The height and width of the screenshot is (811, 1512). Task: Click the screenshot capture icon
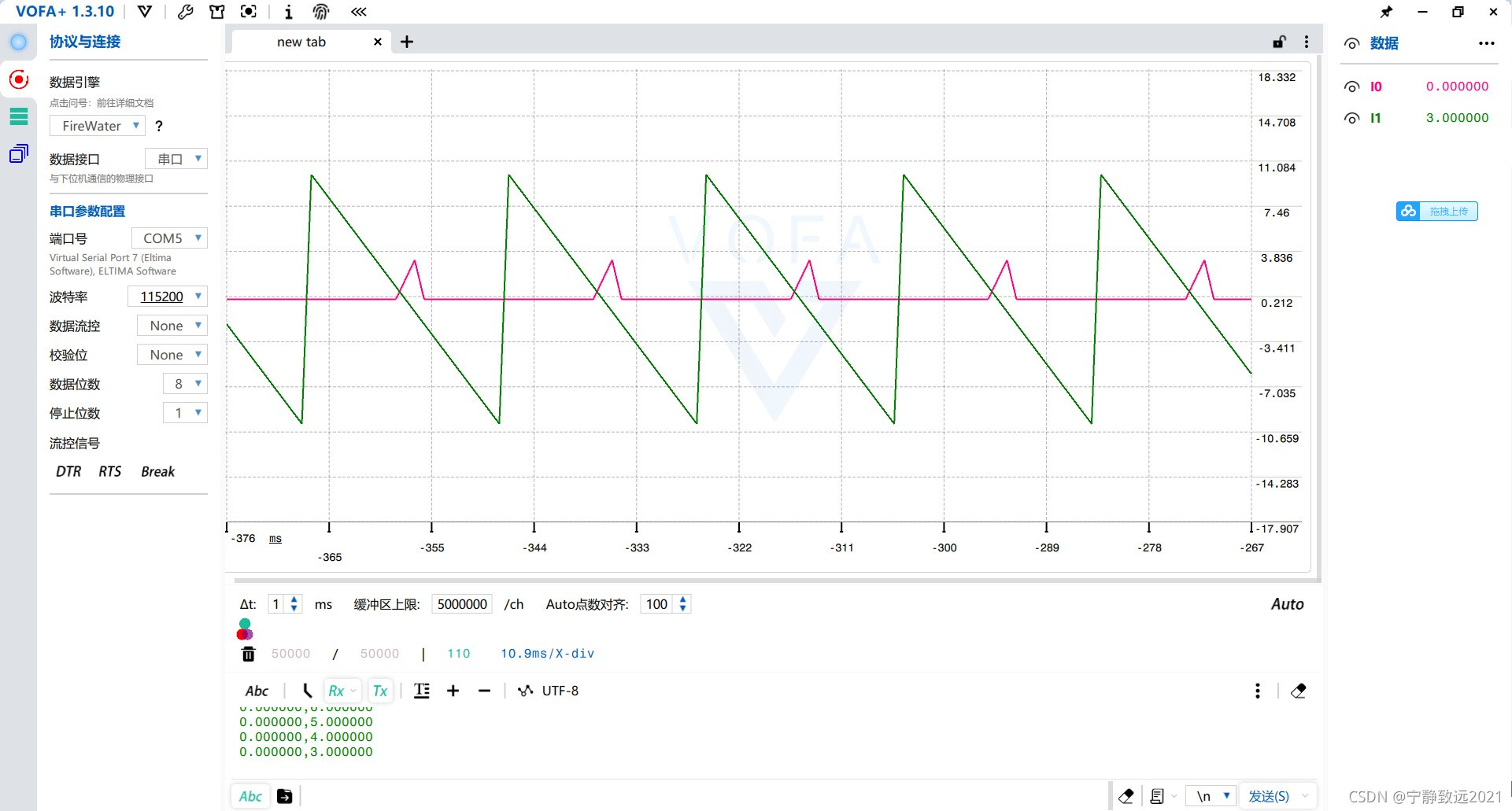(249, 12)
